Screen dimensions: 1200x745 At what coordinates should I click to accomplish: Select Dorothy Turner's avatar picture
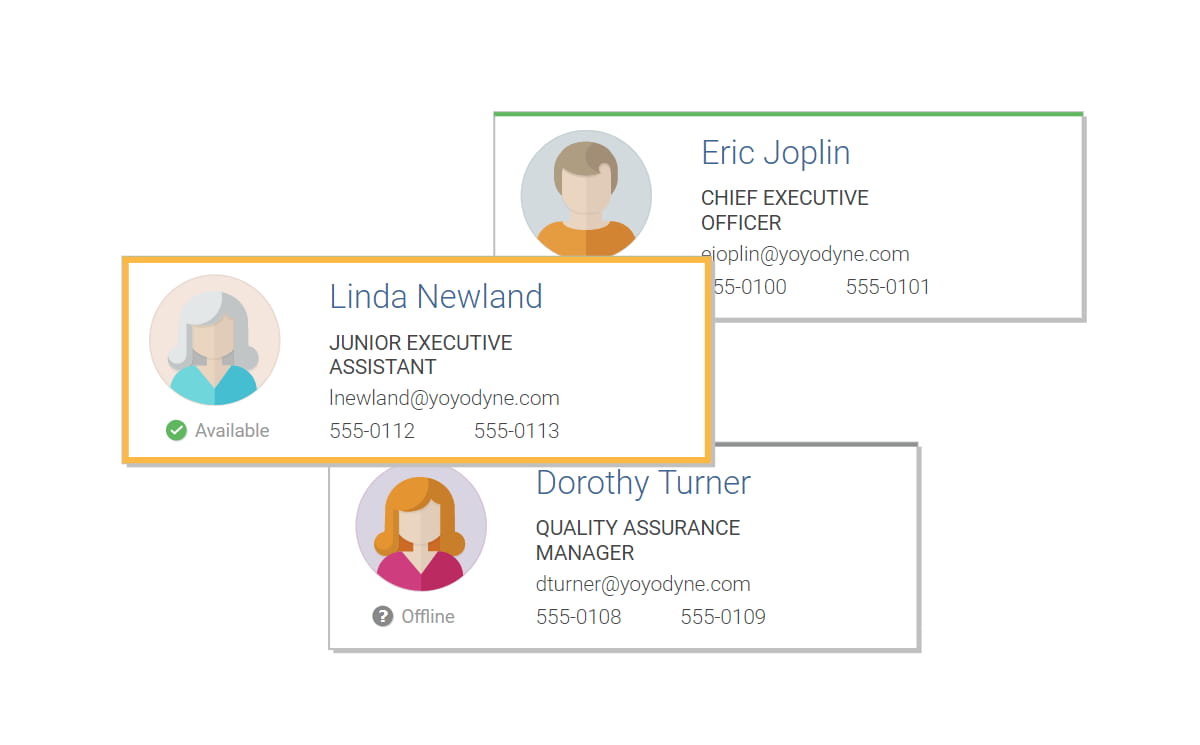point(421,527)
